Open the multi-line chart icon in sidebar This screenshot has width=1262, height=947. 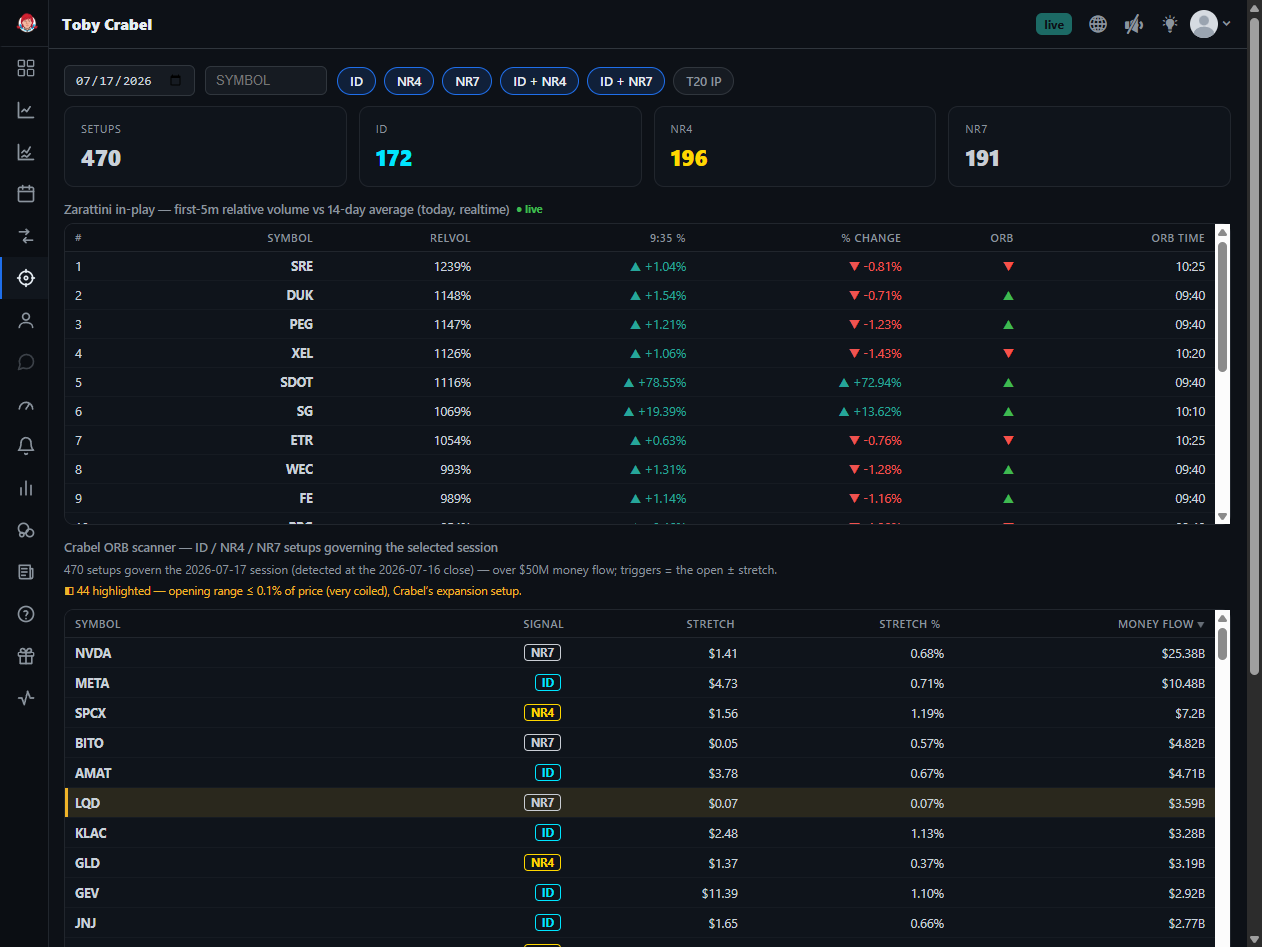click(x=26, y=152)
